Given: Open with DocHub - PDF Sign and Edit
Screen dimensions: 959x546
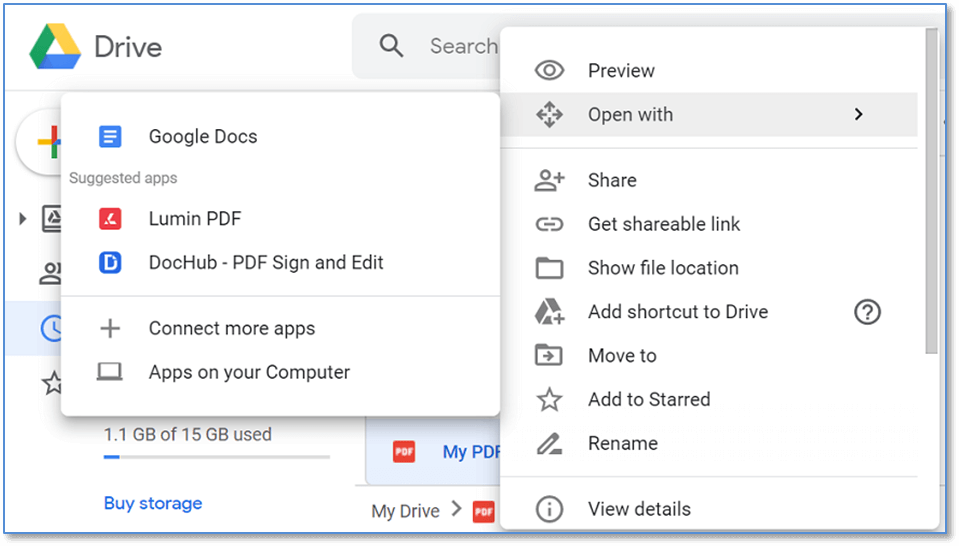Looking at the screenshot, I should click(x=280, y=262).
